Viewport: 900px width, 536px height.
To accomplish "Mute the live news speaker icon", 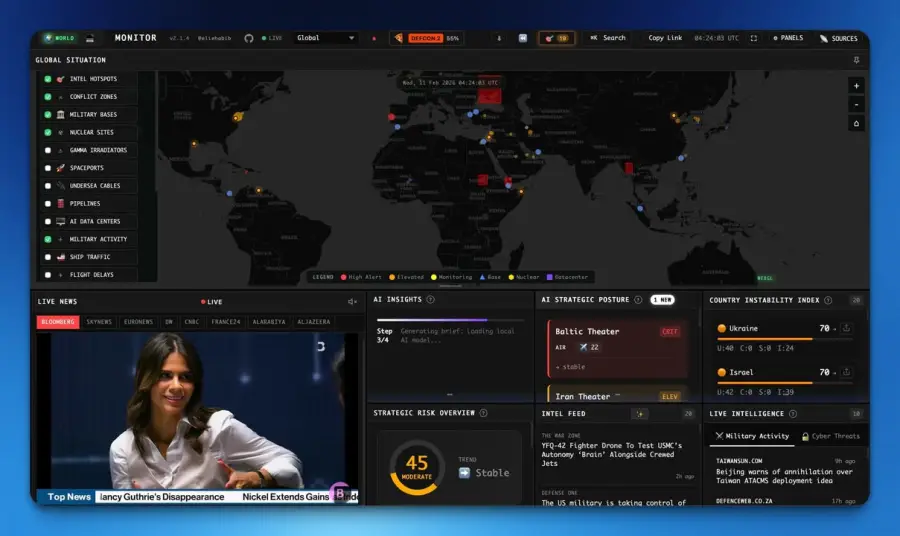I will click(352, 302).
